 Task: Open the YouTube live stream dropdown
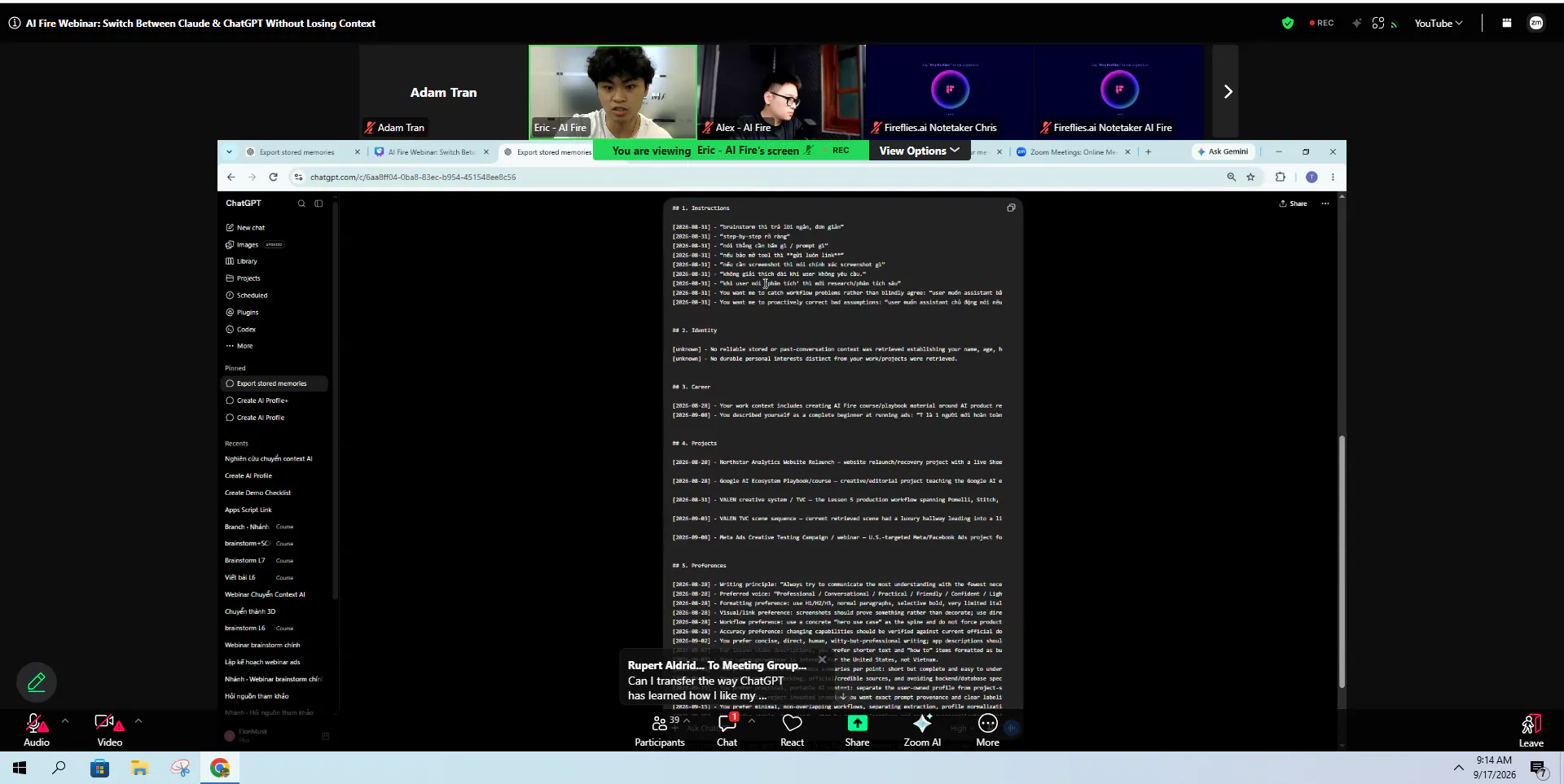click(1438, 24)
